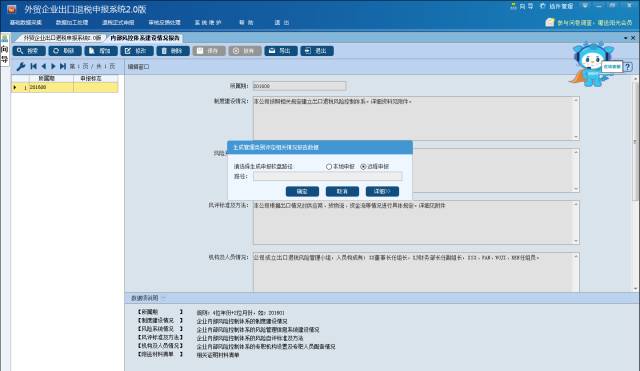640x371 pixels.
Task: Close the current tab with the X
Action: 633,38
